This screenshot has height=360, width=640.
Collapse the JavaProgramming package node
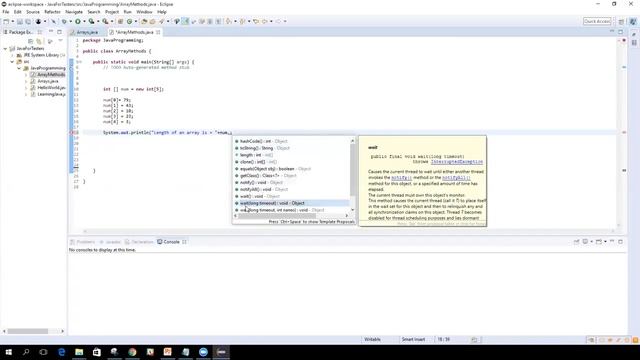(19, 68)
